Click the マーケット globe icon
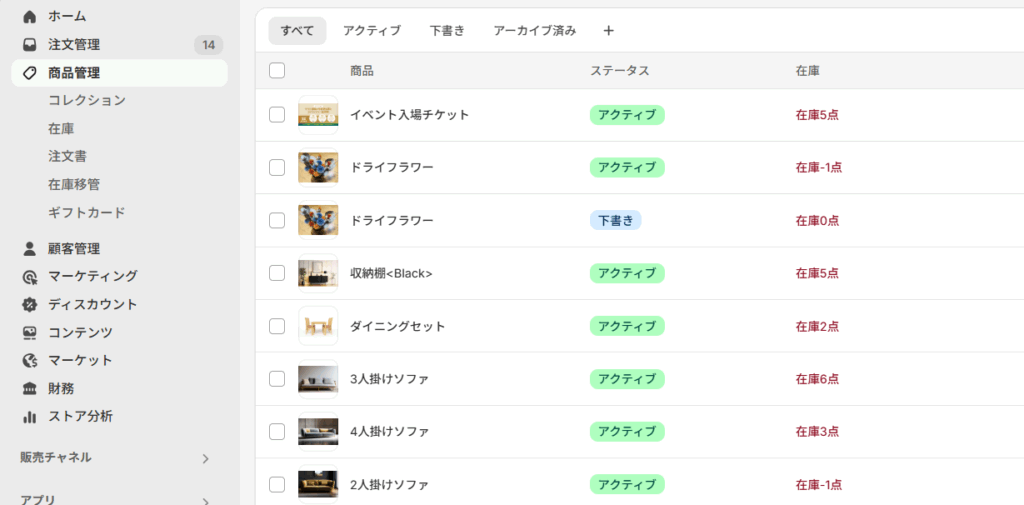Viewport: 1024px width, 505px height. coord(30,361)
